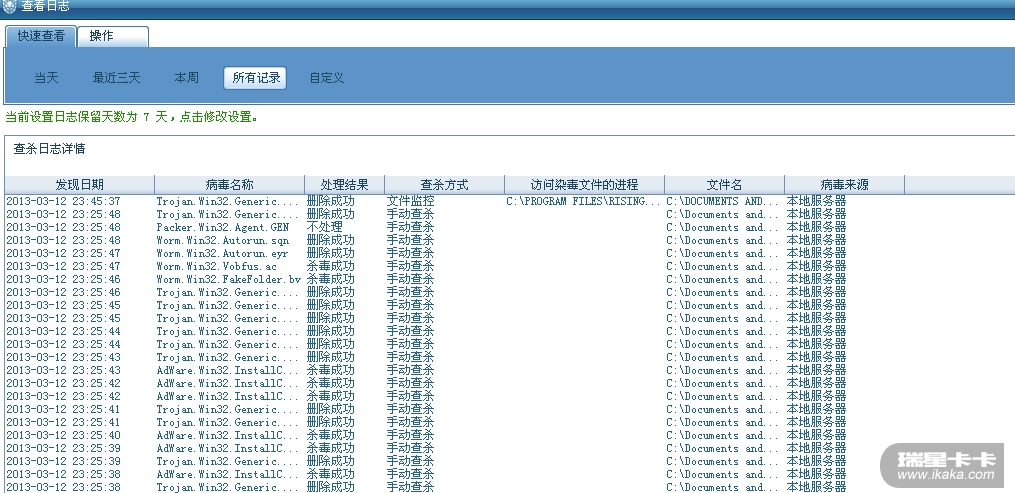1015x493 pixels.
Task: Select the 本周 time filter
Action: (186, 78)
